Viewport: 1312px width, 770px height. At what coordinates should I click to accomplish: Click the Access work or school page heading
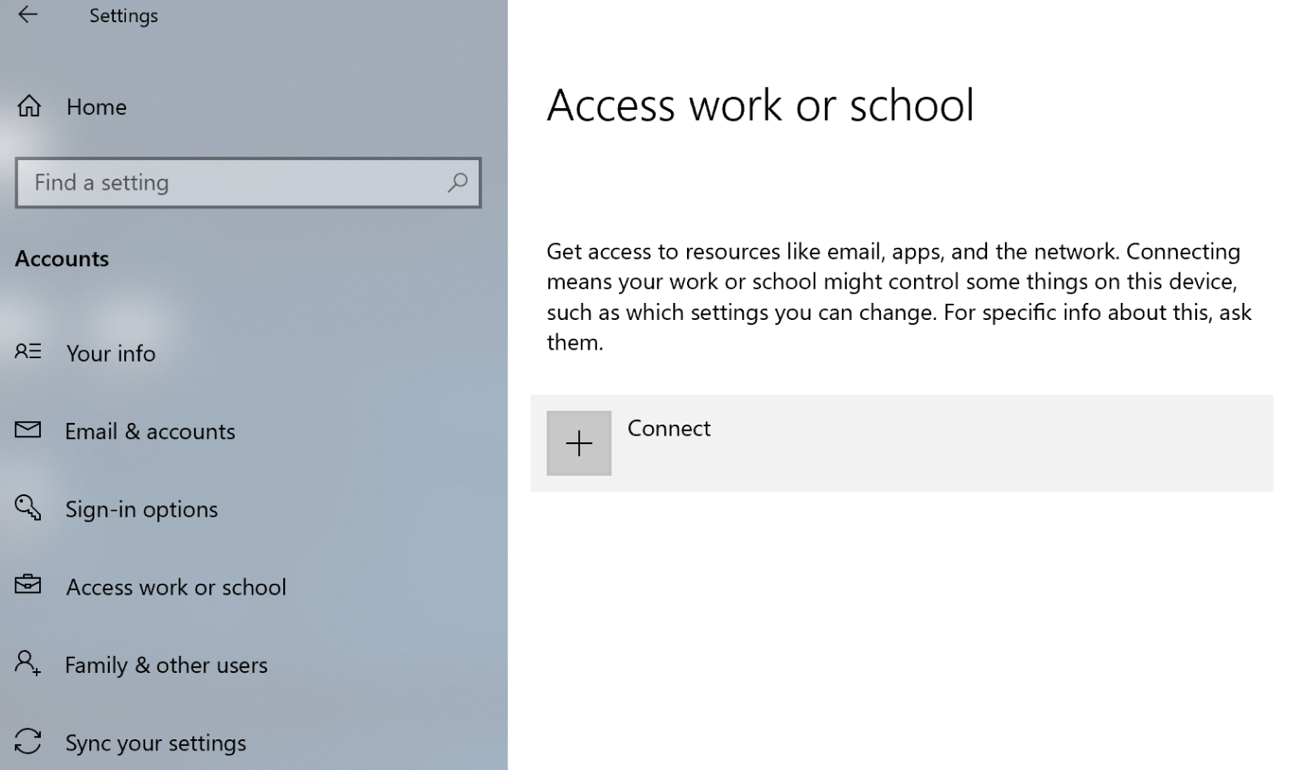tap(760, 105)
